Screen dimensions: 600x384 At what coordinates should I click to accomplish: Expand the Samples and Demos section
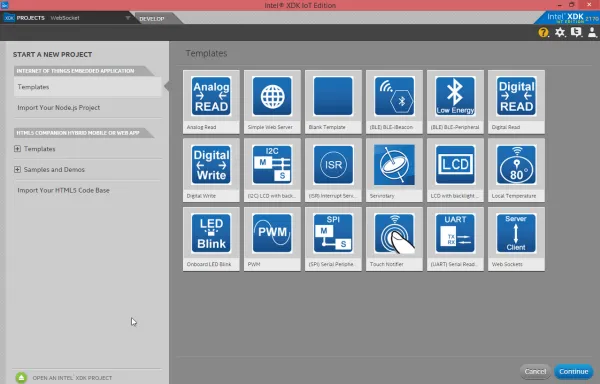tap(17, 169)
